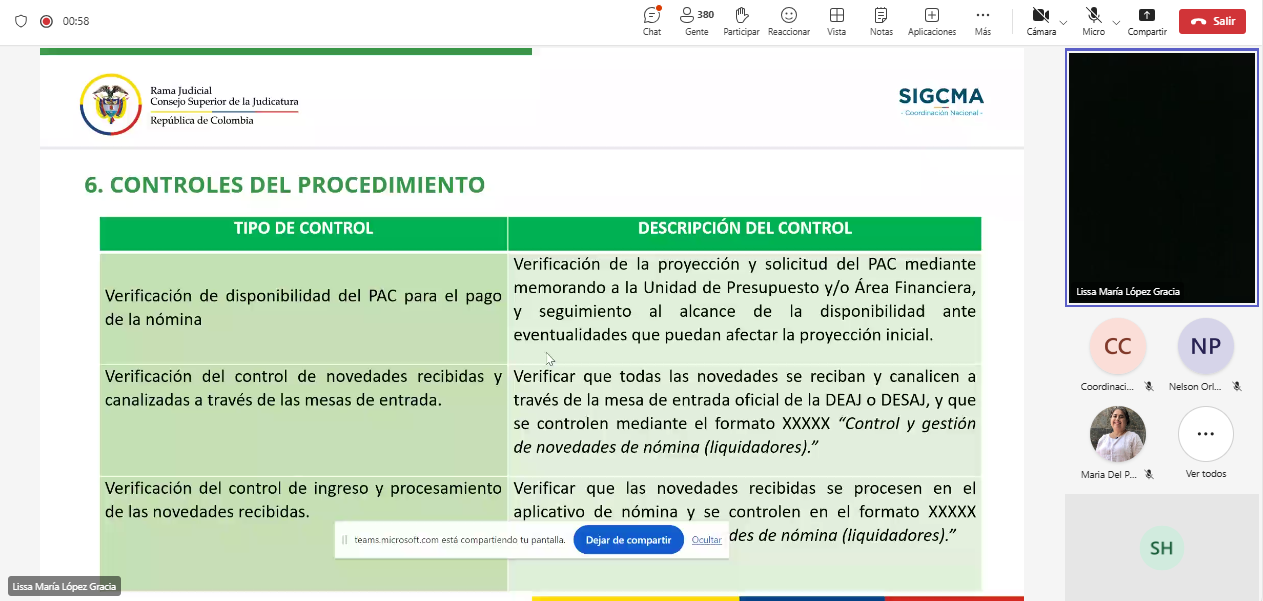This screenshot has height=601, width=1263.
Task: Click the sharing bar drag handle
Action: 345,540
